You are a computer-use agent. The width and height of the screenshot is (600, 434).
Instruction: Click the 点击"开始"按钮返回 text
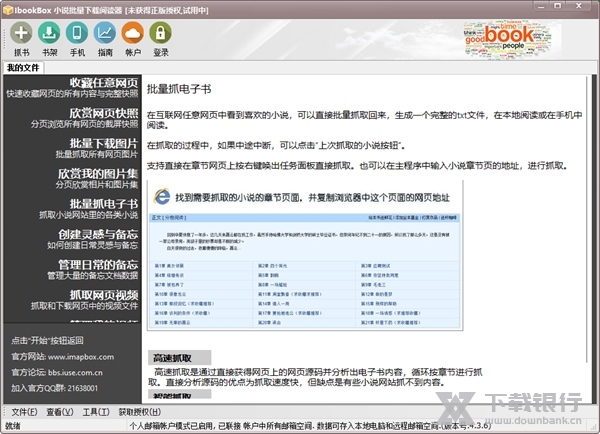[x=47, y=341]
